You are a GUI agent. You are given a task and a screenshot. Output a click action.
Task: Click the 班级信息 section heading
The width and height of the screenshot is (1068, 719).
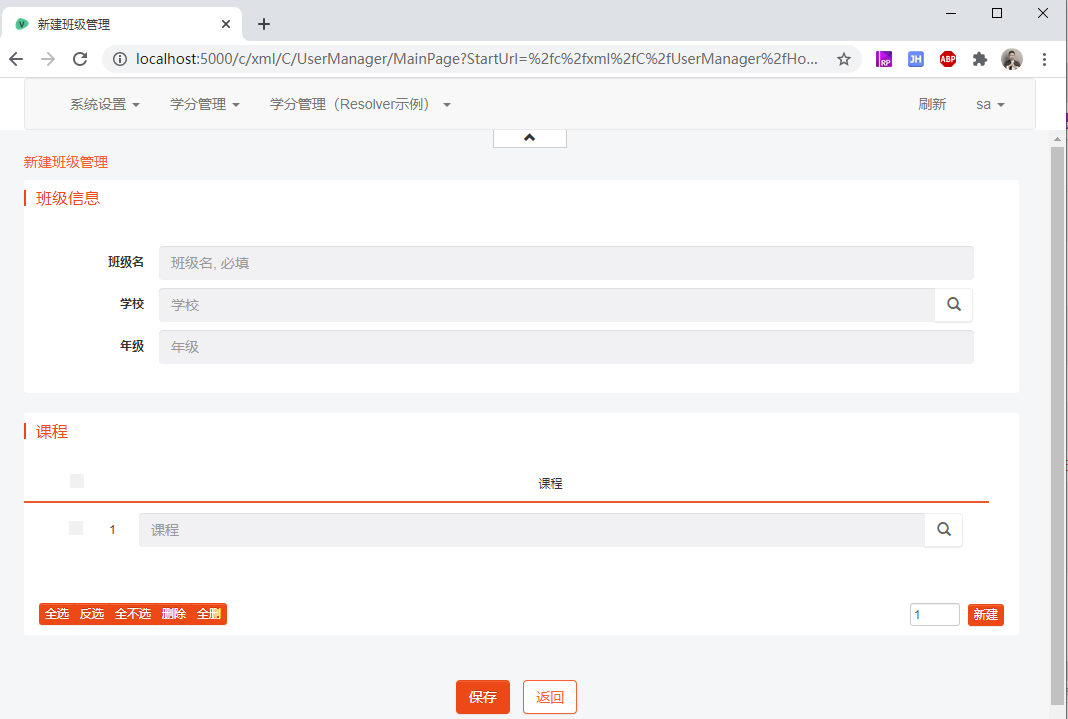point(68,198)
